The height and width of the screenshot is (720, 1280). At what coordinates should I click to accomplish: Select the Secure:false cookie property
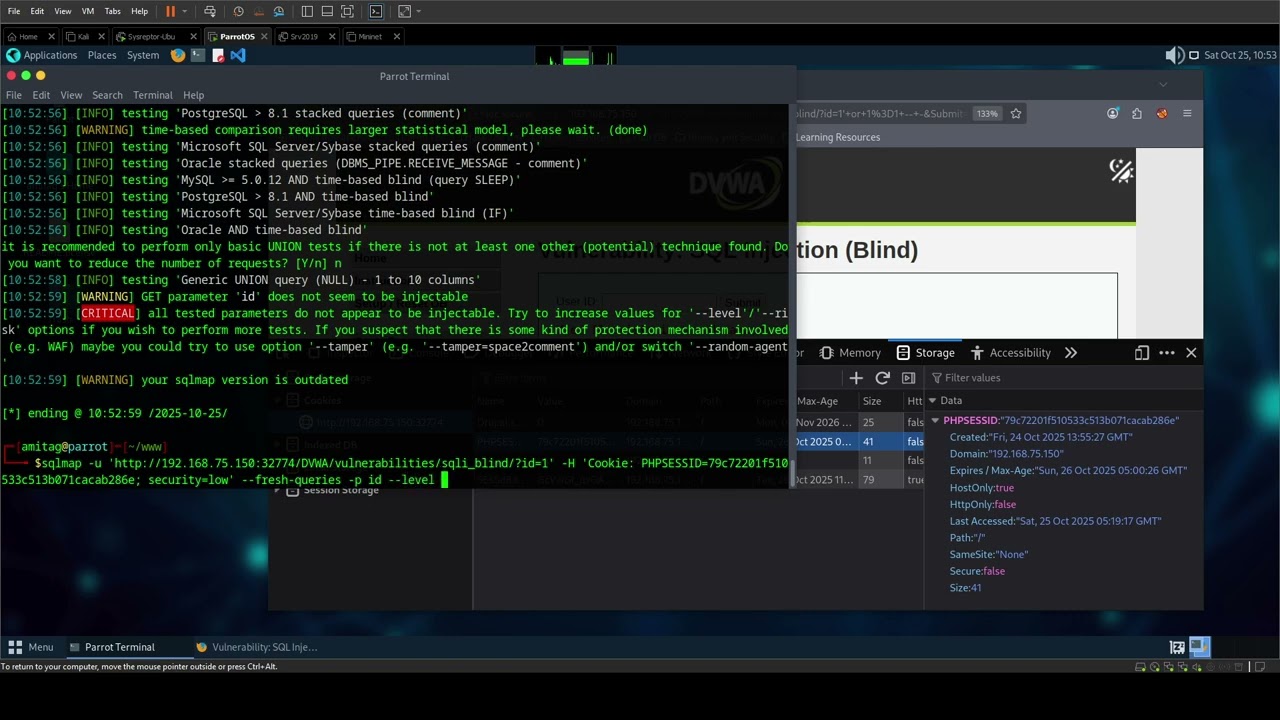tap(977, 571)
